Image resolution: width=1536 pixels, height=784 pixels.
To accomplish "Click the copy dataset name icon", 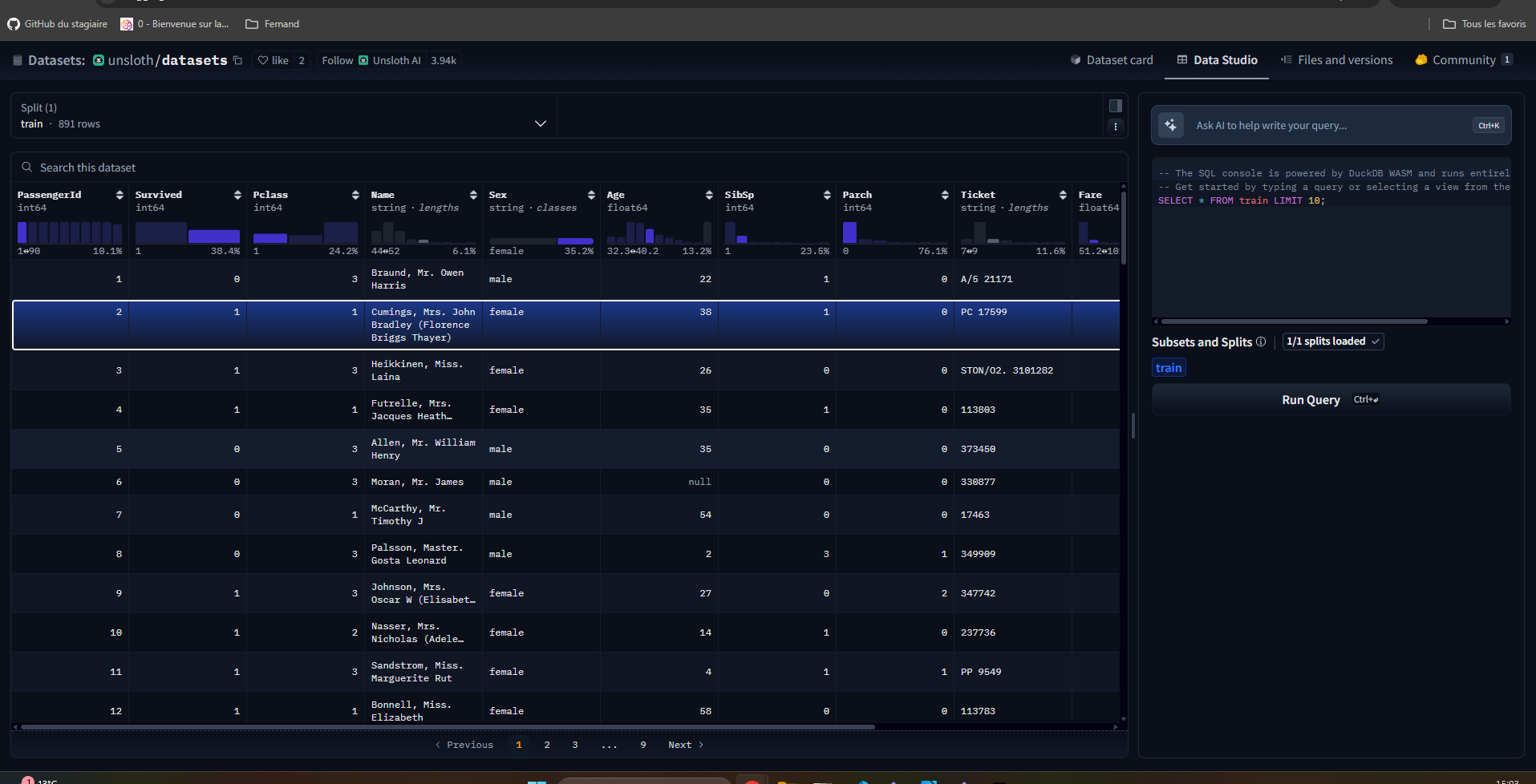I will click(237, 60).
